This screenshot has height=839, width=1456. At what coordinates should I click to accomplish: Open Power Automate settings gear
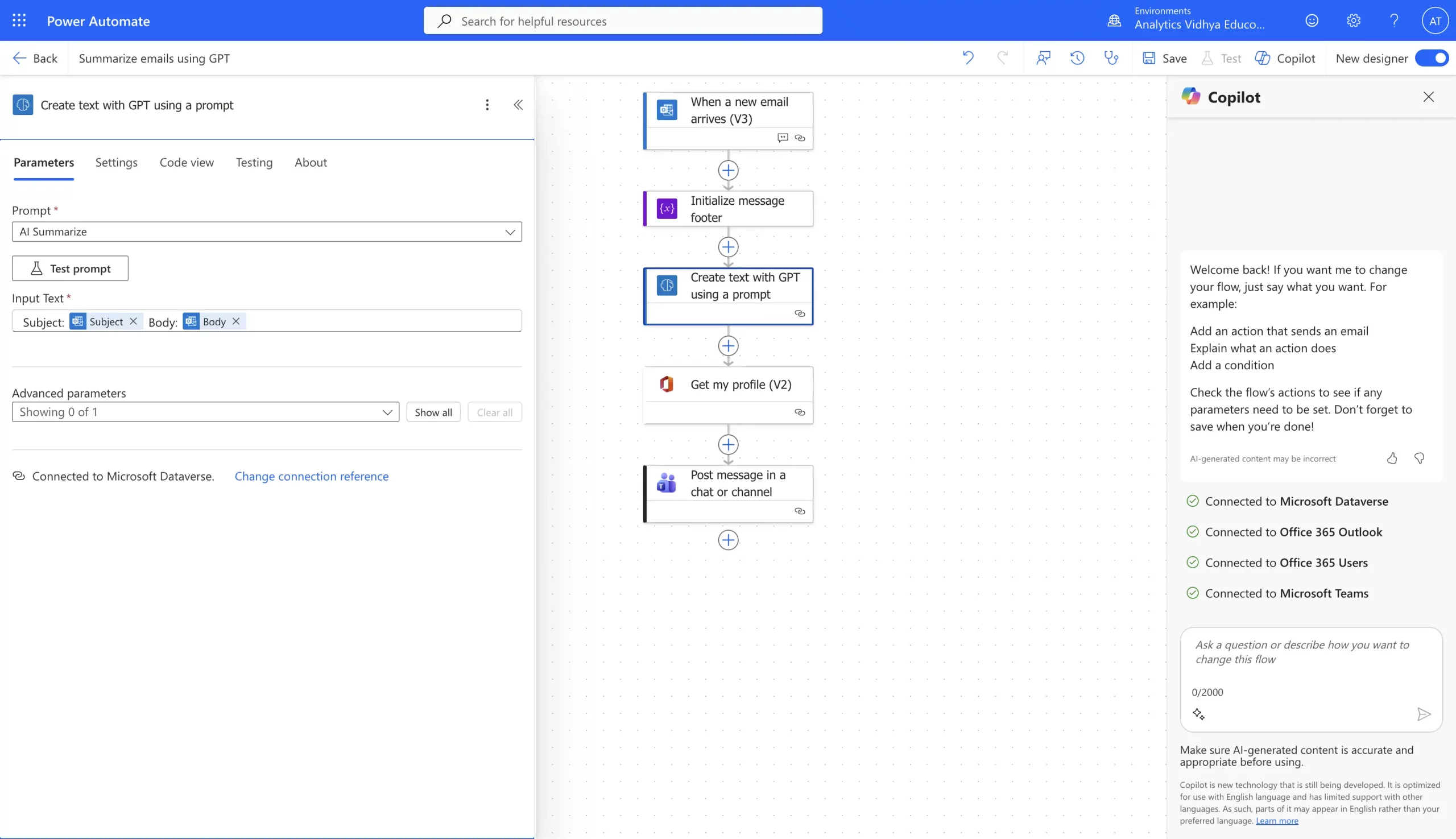[x=1353, y=20]
